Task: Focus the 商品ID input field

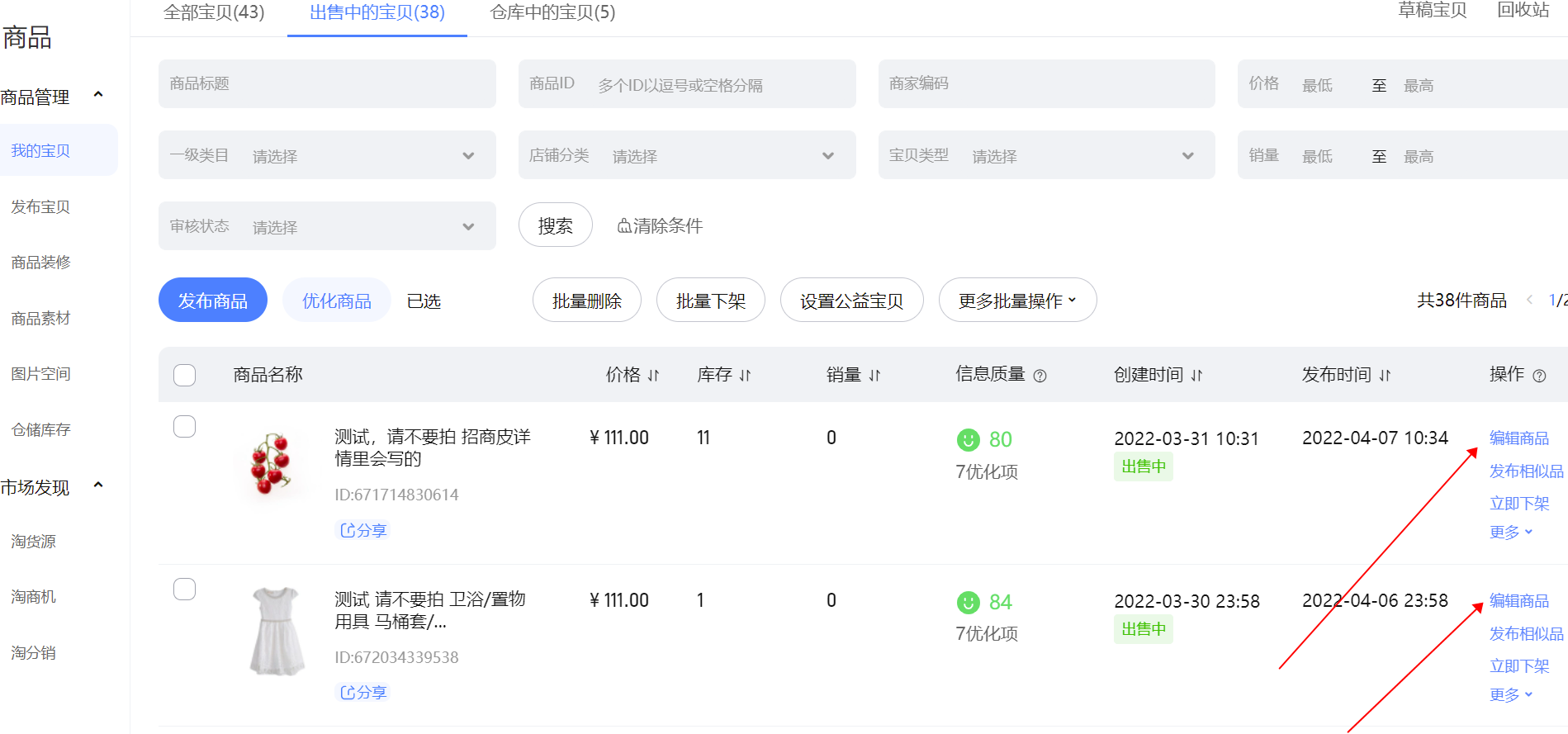Action: point(687,83)
